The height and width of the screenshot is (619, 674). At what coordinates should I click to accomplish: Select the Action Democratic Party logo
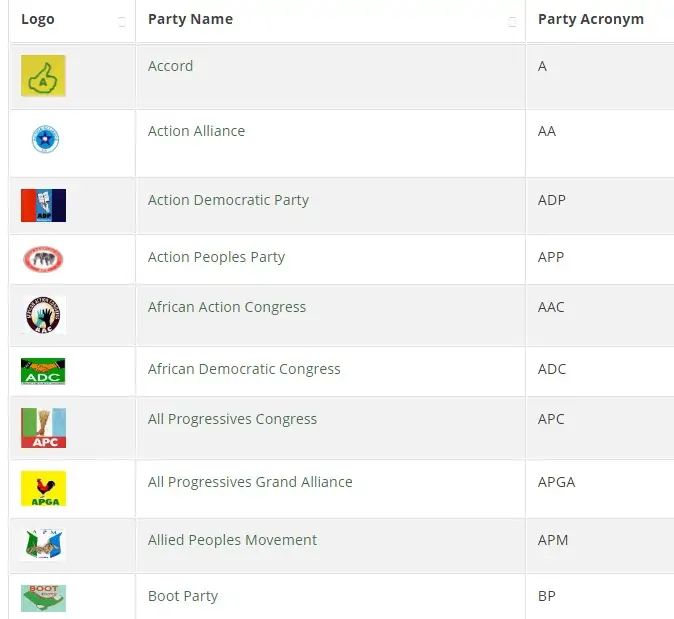click(43, 206)
